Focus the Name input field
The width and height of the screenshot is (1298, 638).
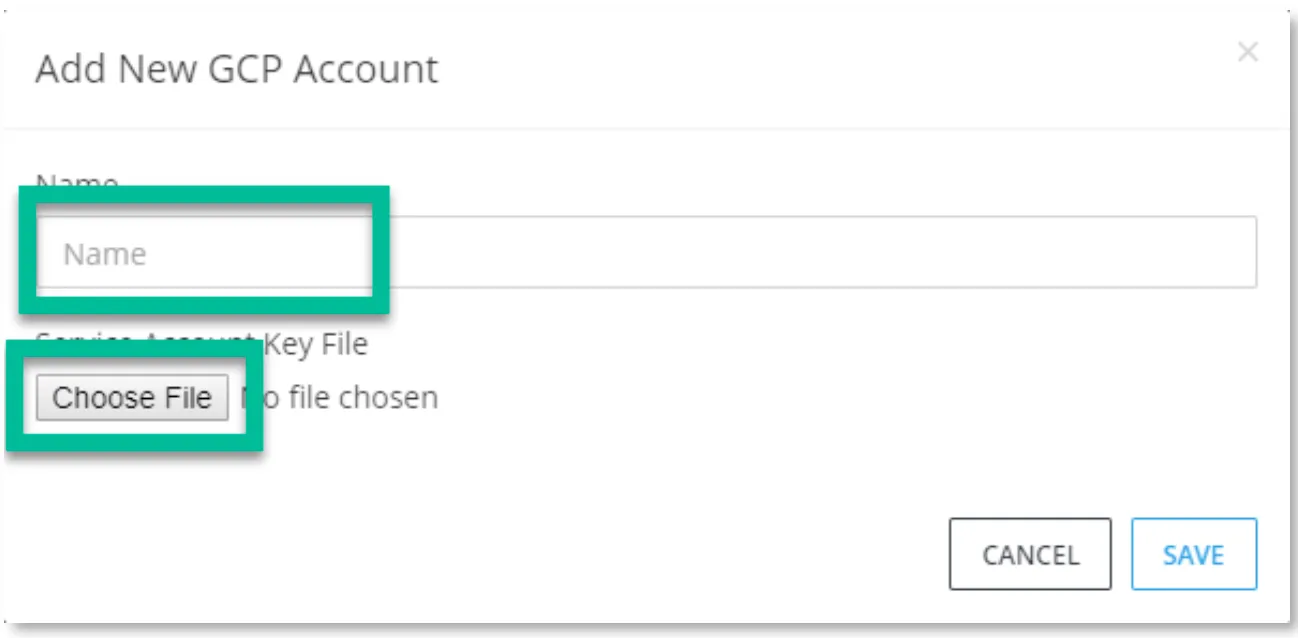pos(646,253)
